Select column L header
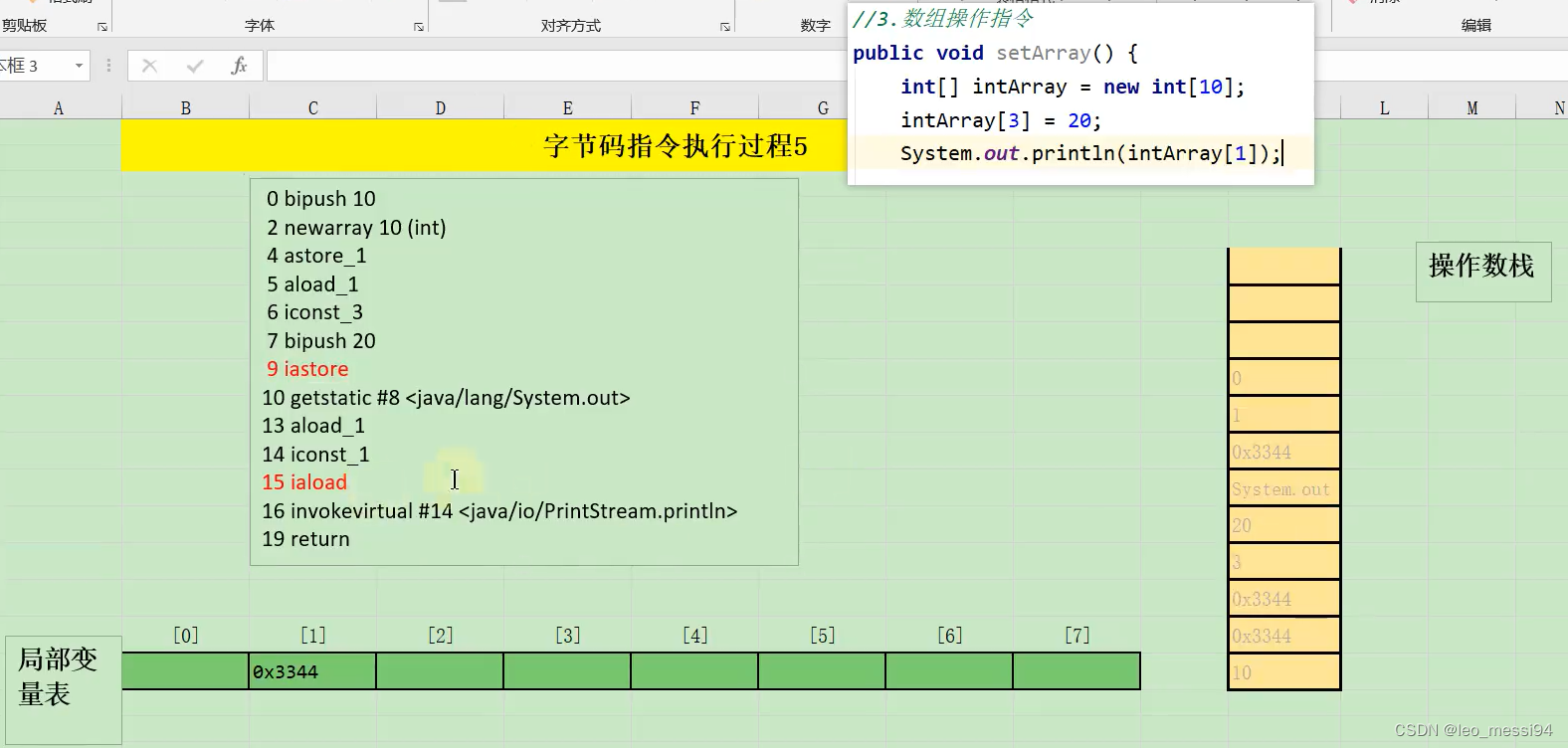The image size is (1568, 748). coord(1384,107)
